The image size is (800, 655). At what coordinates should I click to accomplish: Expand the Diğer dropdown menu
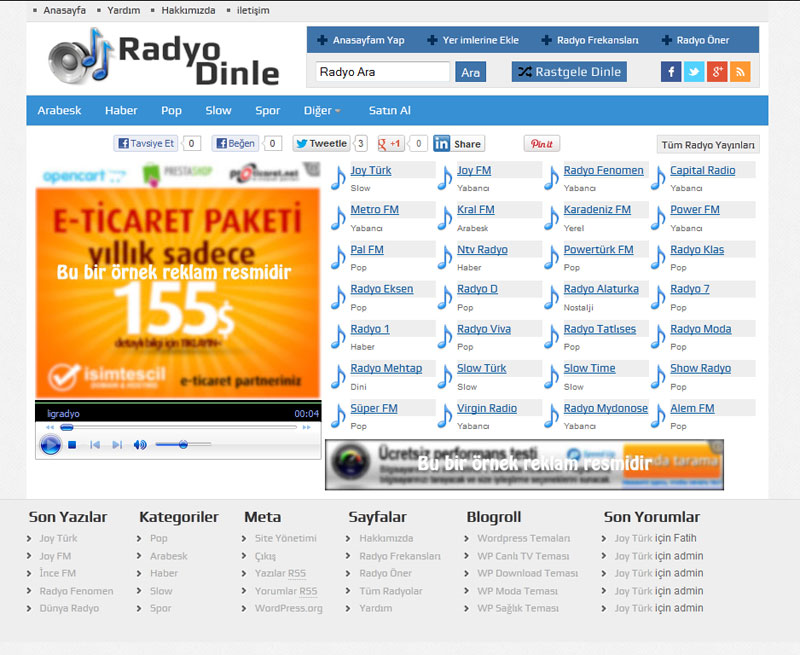click(x=322, y=111)
